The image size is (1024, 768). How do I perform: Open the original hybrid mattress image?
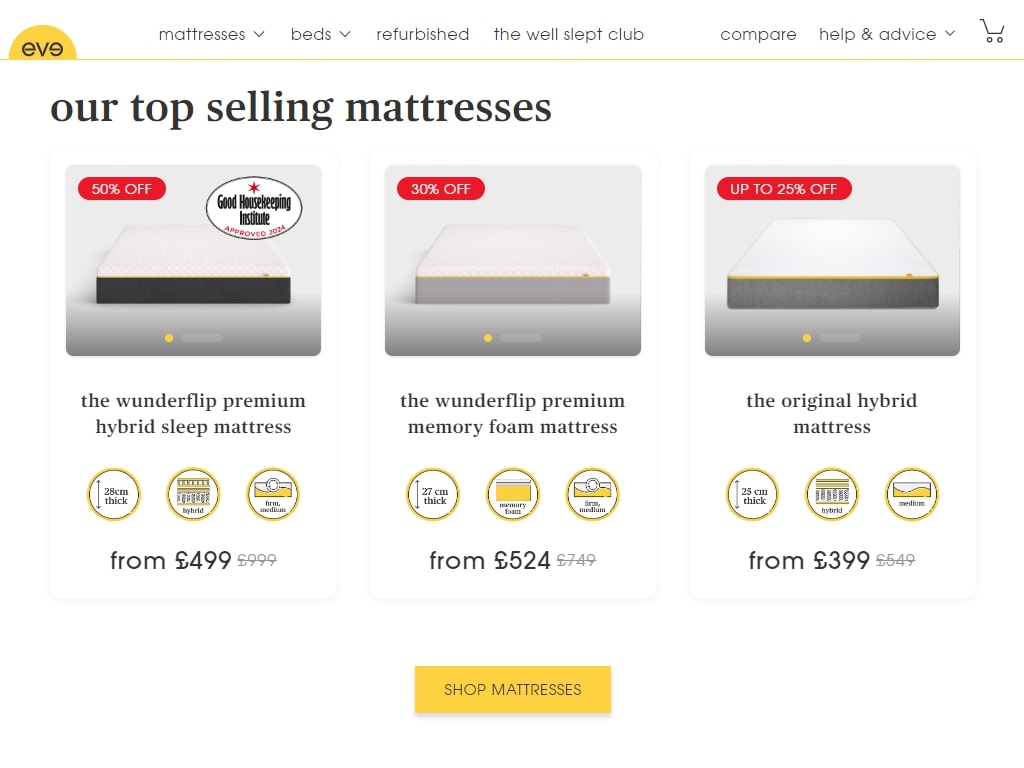[x=832, y=261]
